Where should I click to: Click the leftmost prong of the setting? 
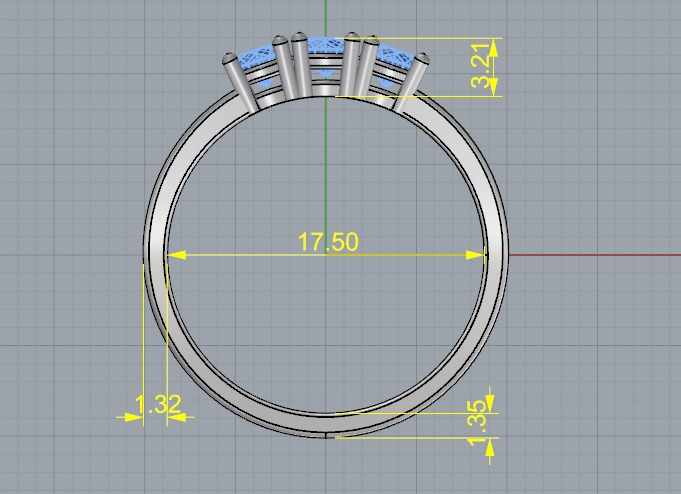pyautogui.click(x=240, y=81)
